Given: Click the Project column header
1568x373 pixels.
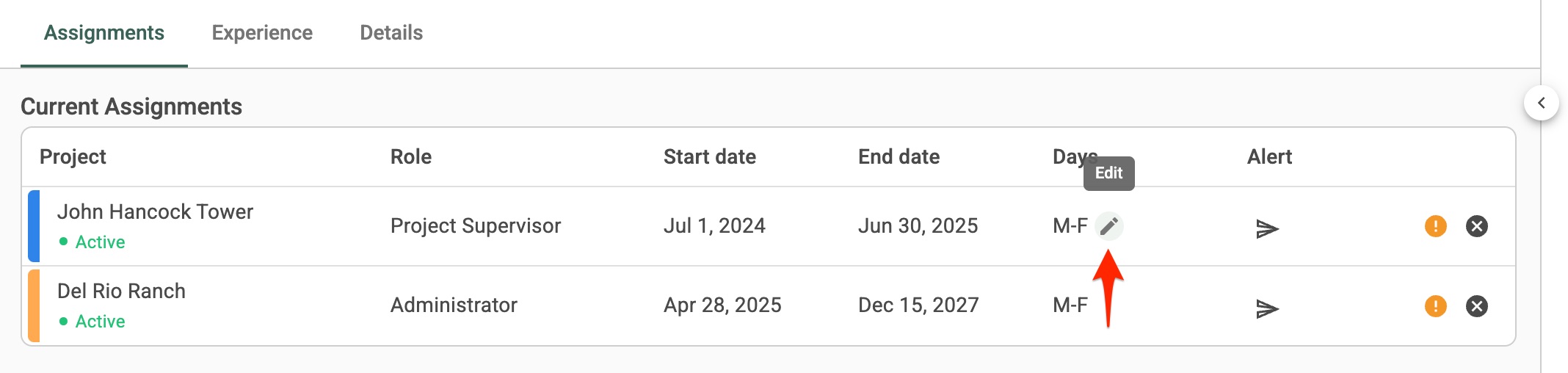Looking at the screenshot, I should [73, 156].
